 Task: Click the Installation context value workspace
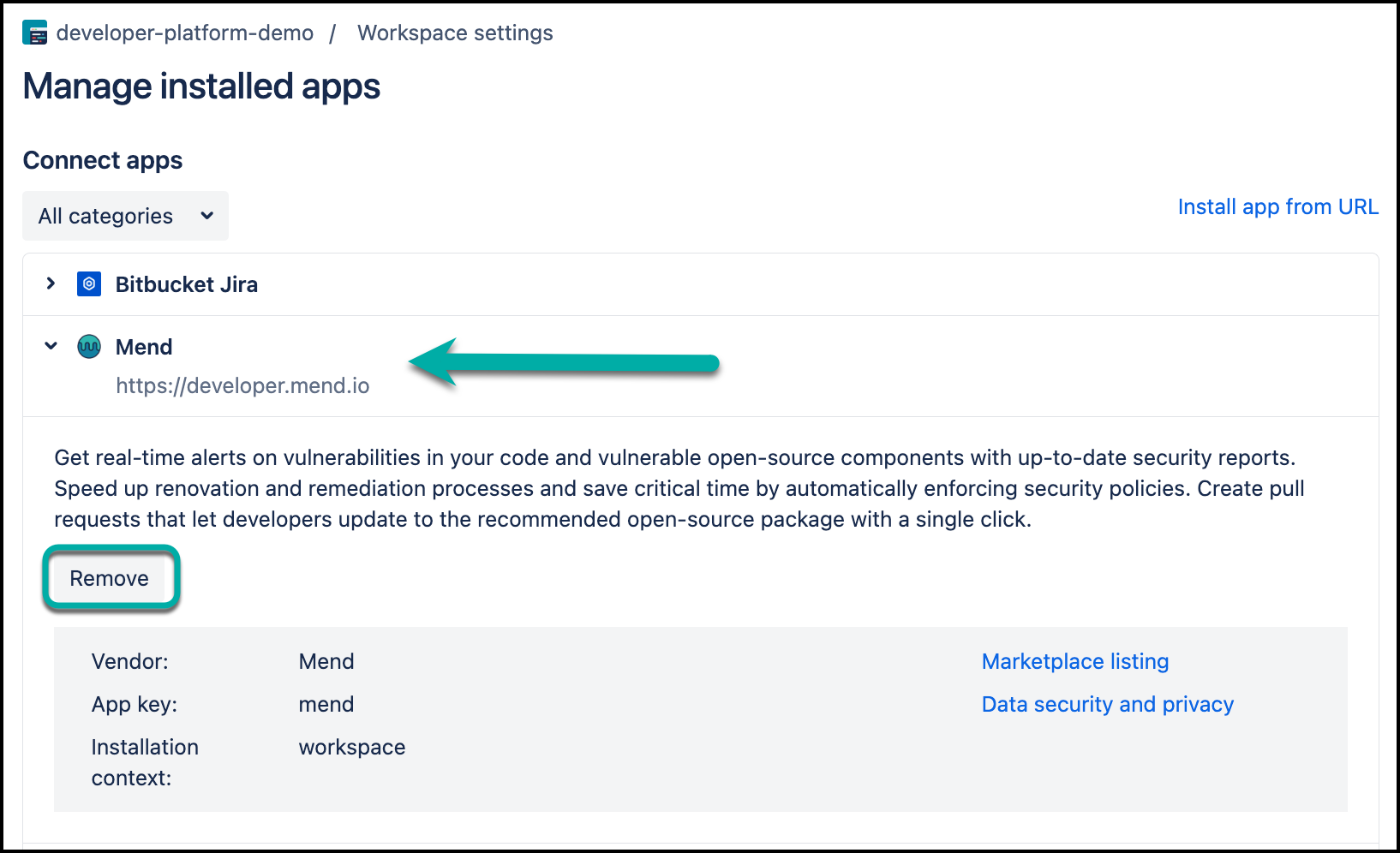click(351, 747)
